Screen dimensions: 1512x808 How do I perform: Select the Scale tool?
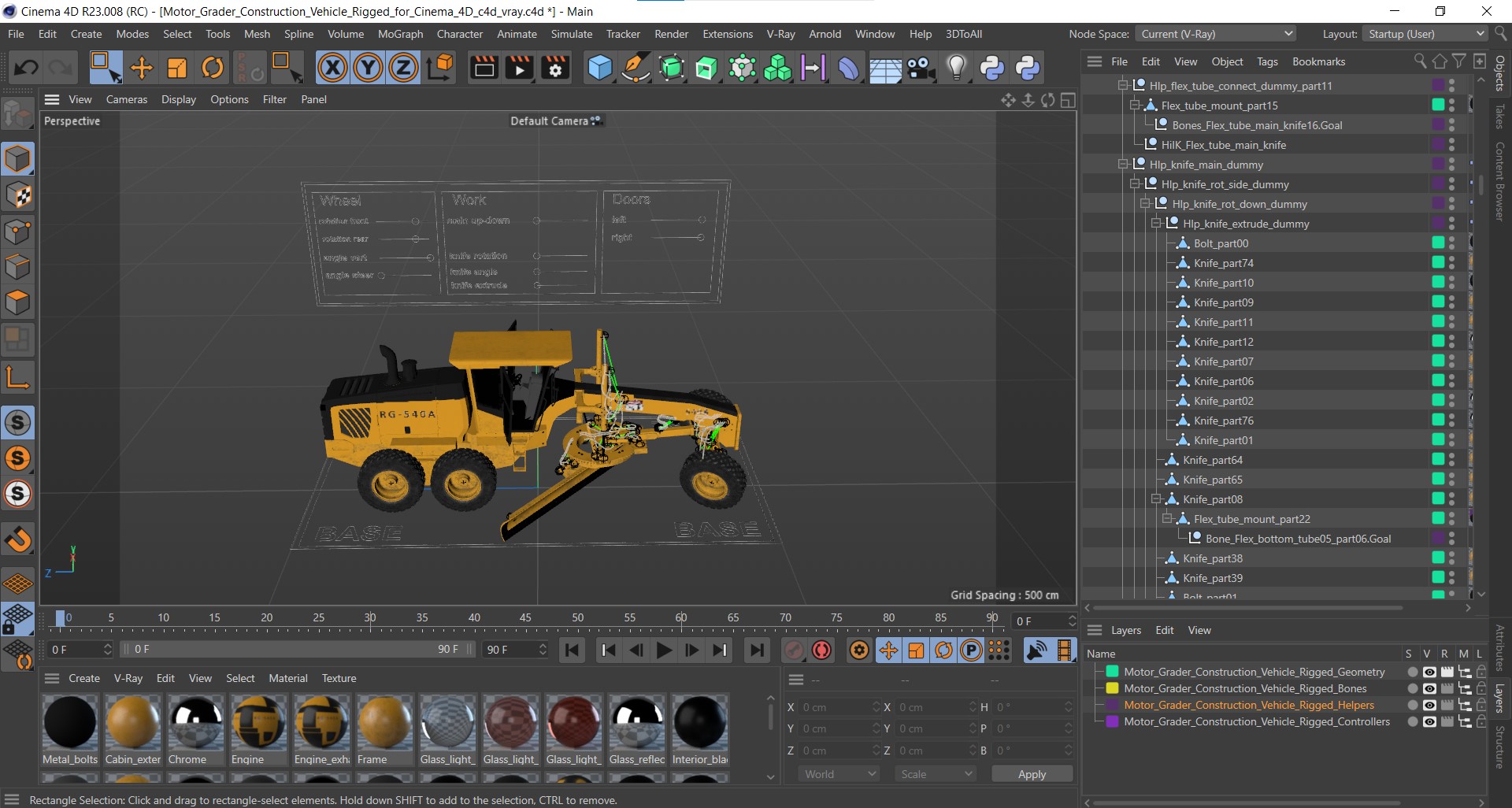pyautogui.click(x=176, y=68)
